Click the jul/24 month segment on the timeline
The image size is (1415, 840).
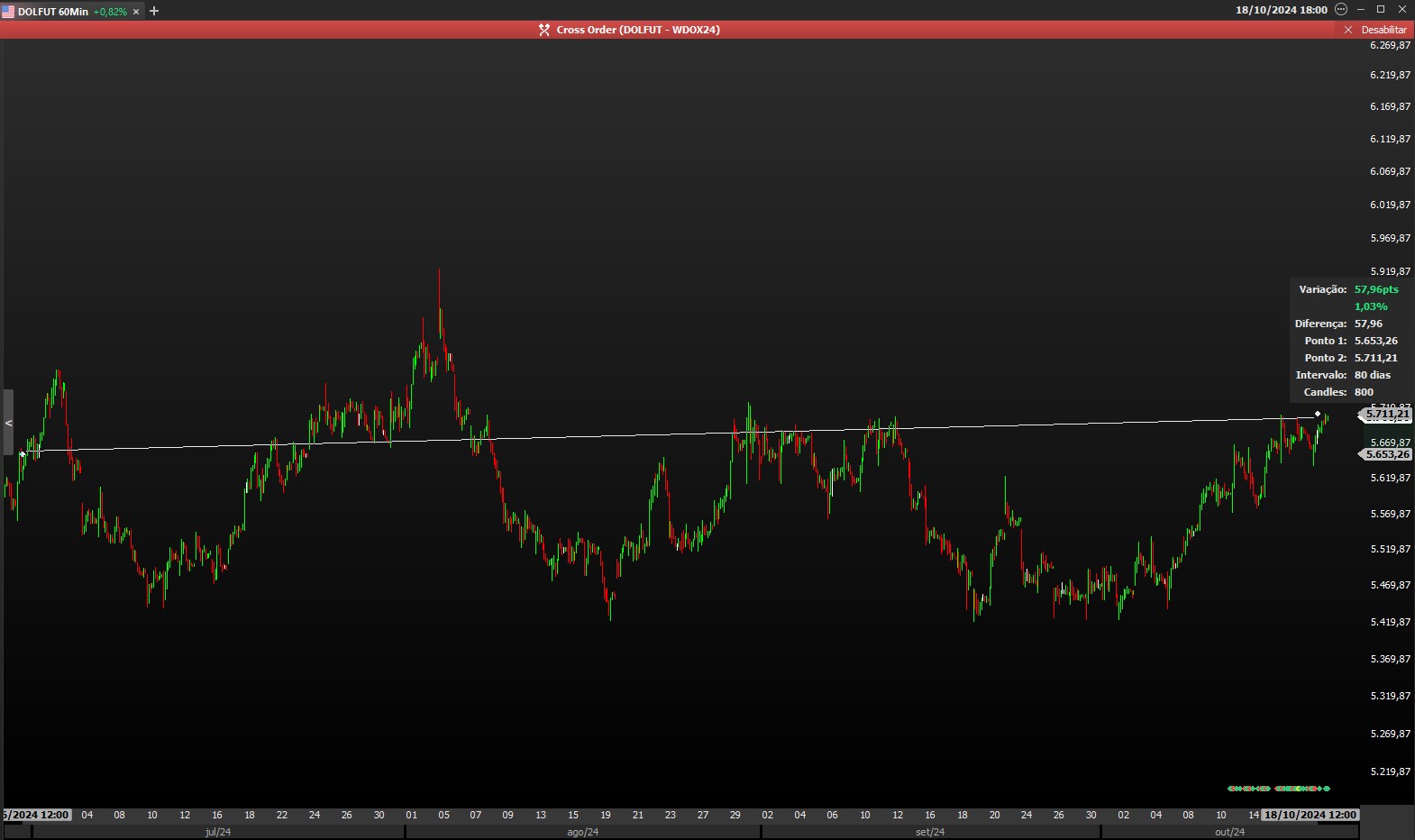point(218,832)
